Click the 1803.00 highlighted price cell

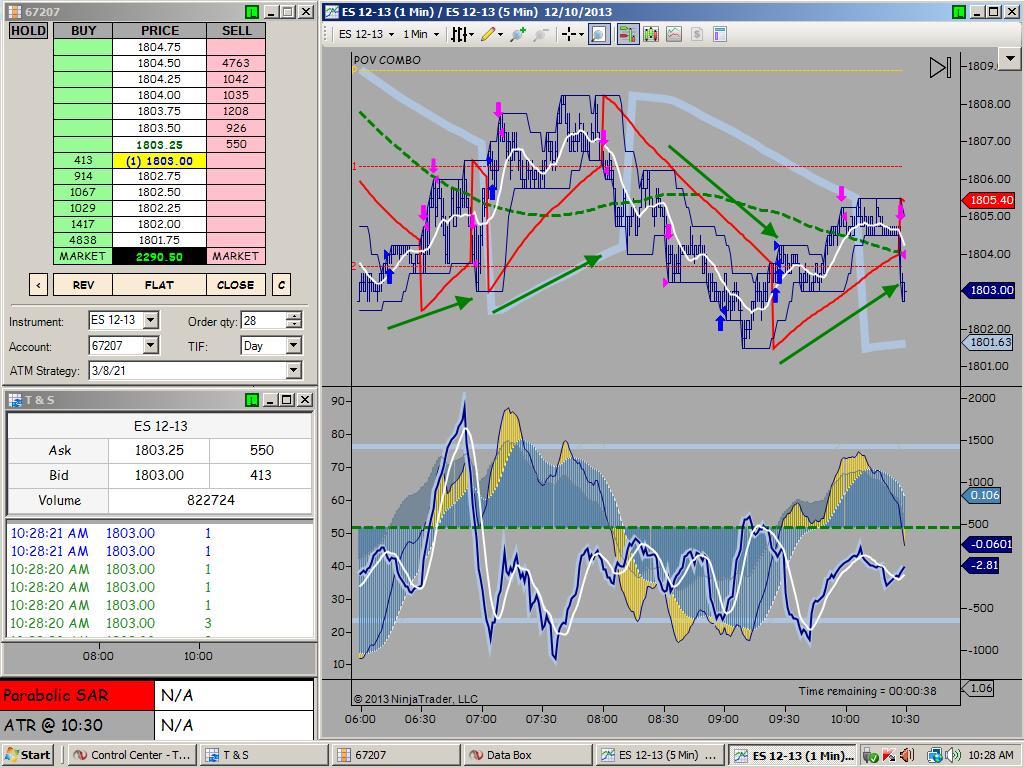[159, 161]
